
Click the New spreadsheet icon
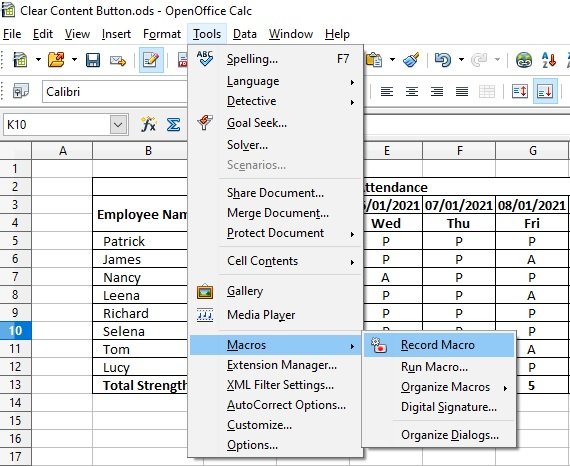pyautogui.click(x=20, y=60)
